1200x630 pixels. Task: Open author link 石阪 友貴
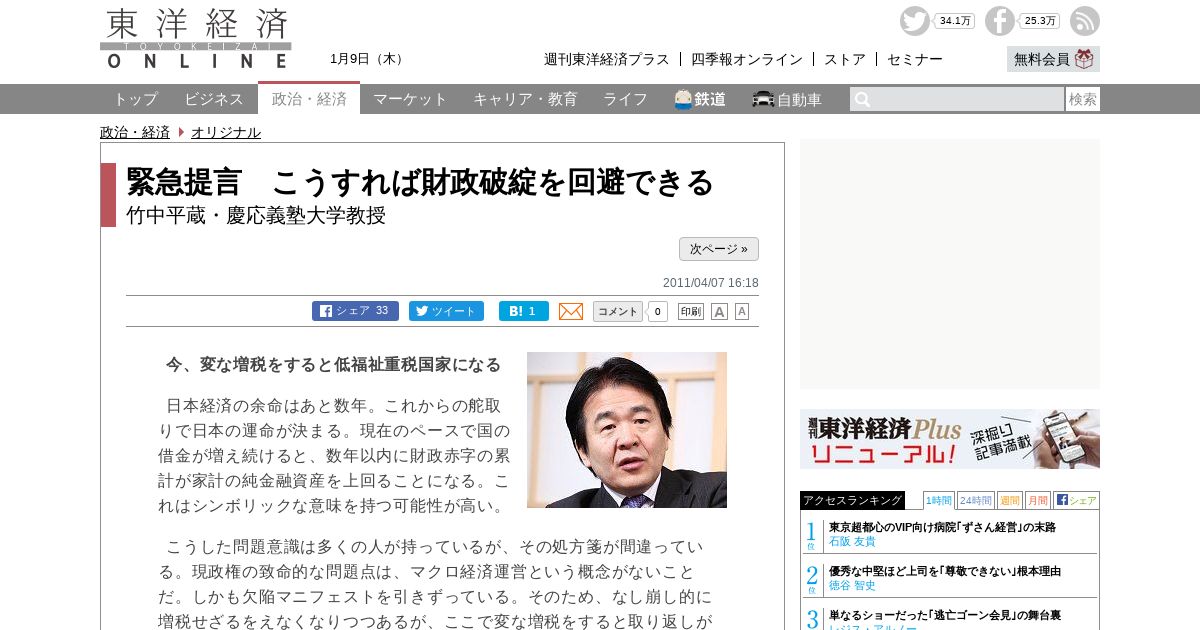pos(852,541)
